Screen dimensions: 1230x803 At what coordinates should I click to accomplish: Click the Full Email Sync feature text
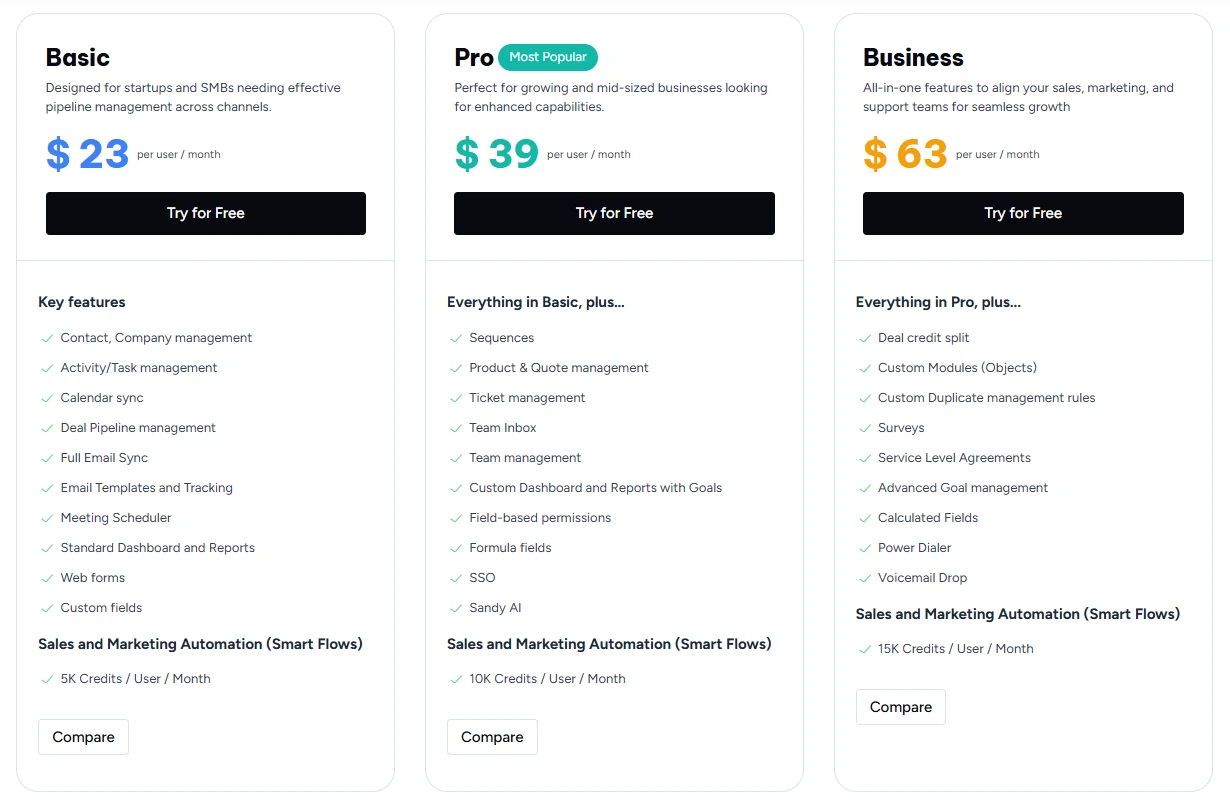(104, 458)
